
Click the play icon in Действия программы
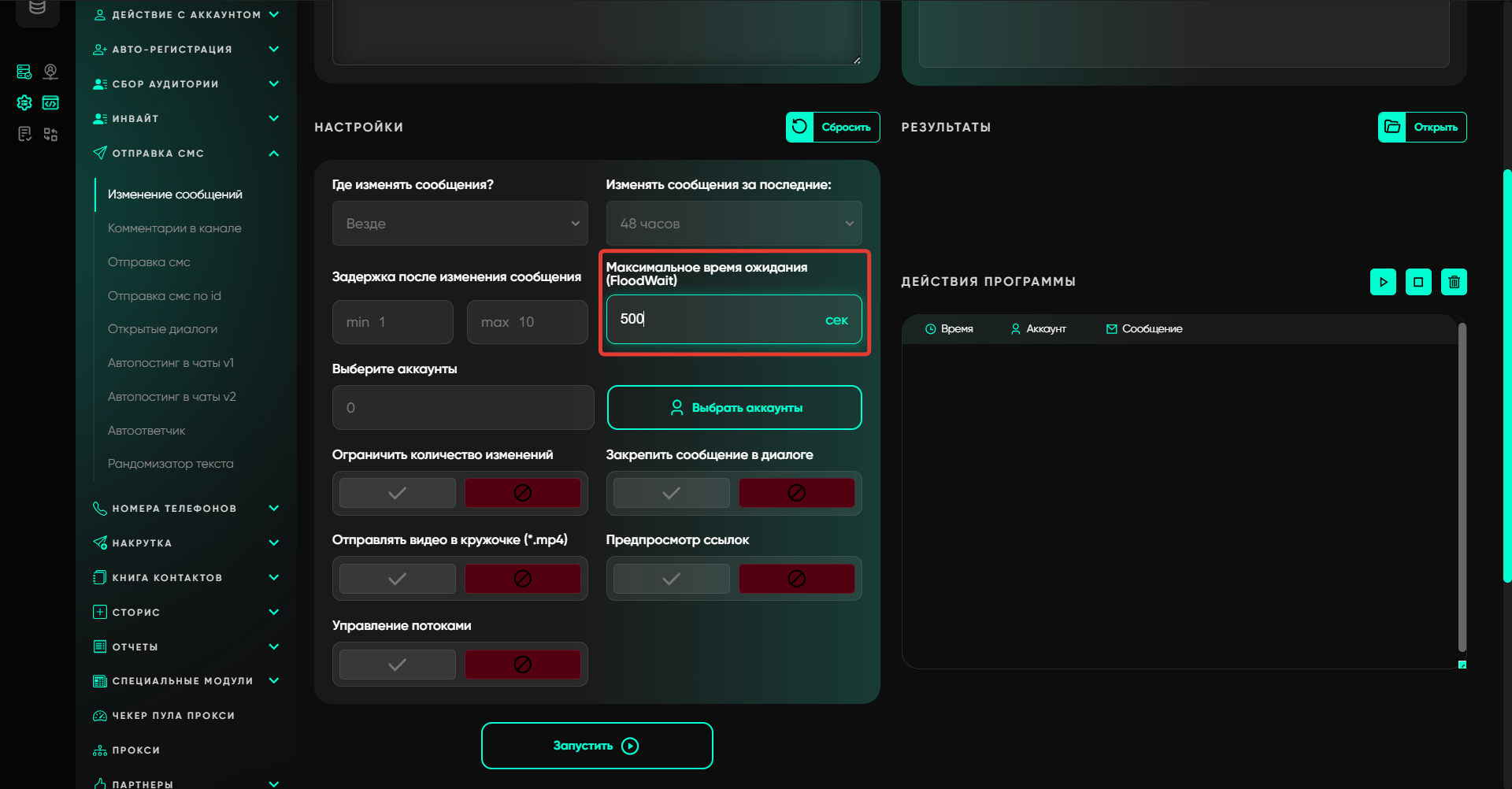tap(1383, 282)
